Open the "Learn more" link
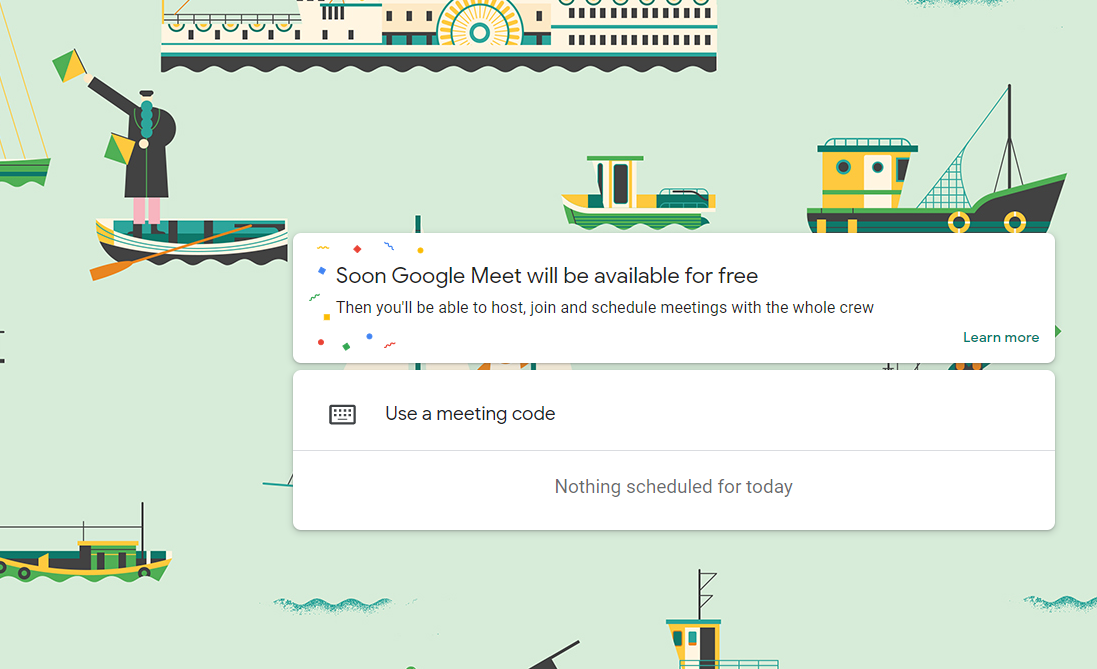Screen dimensions: 1097x669 pyautogui.click(x=1000, y=337)
